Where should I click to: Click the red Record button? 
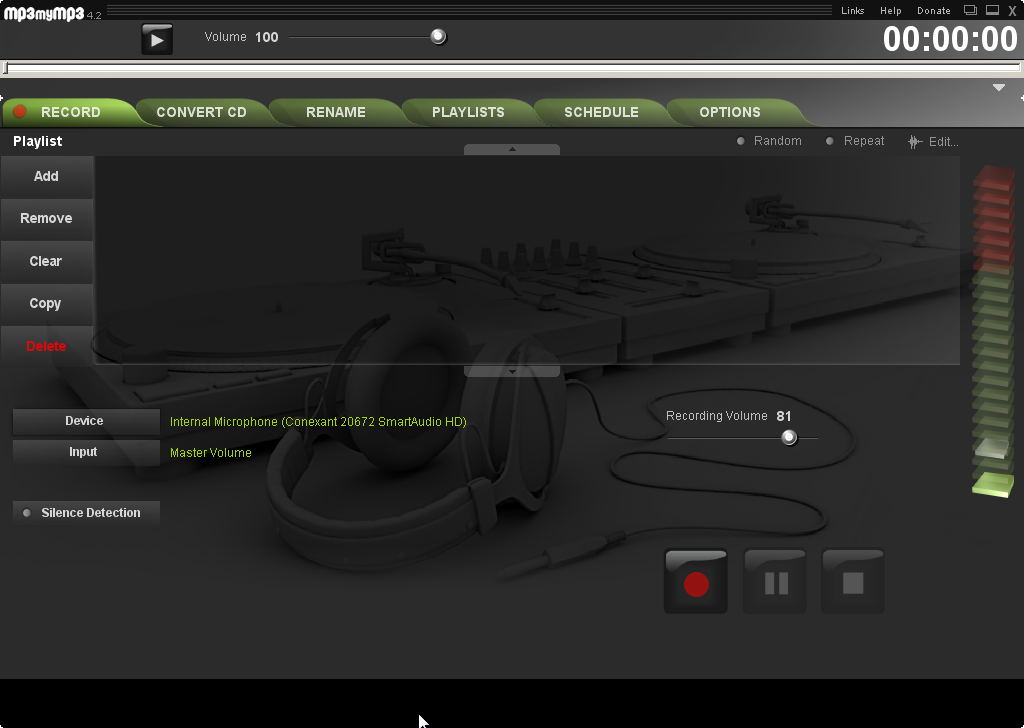click(x=696, y=581)
